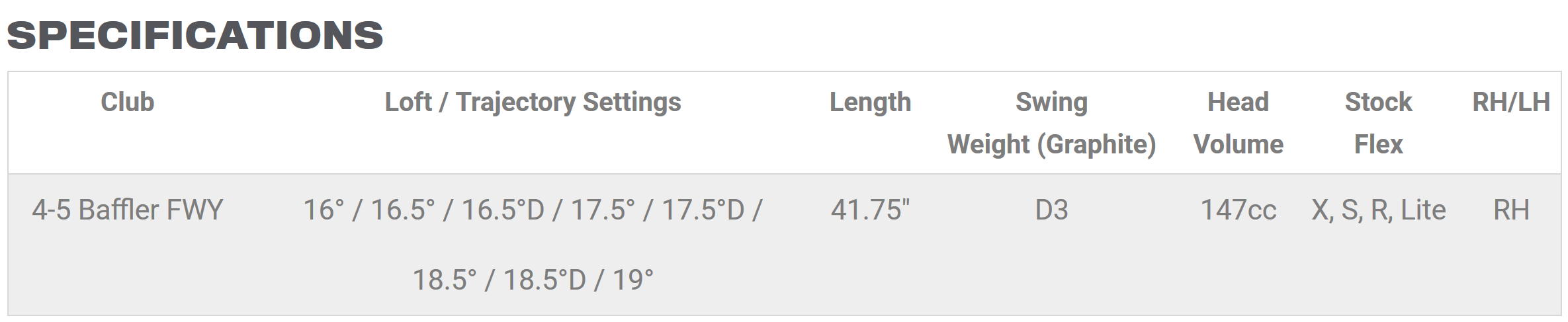1568x322 pixels.
Task: Click the 17.5°D loft setting text
Action: [703, 210]
